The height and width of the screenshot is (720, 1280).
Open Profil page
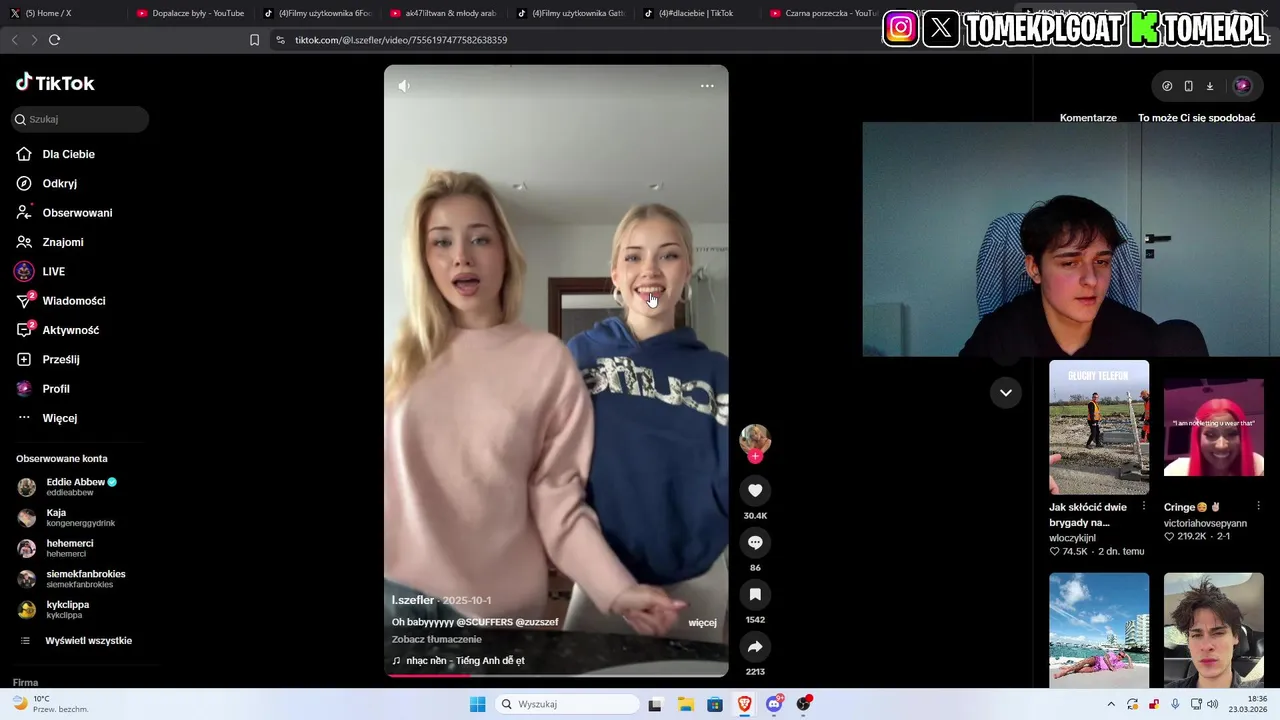click(43, 388)
